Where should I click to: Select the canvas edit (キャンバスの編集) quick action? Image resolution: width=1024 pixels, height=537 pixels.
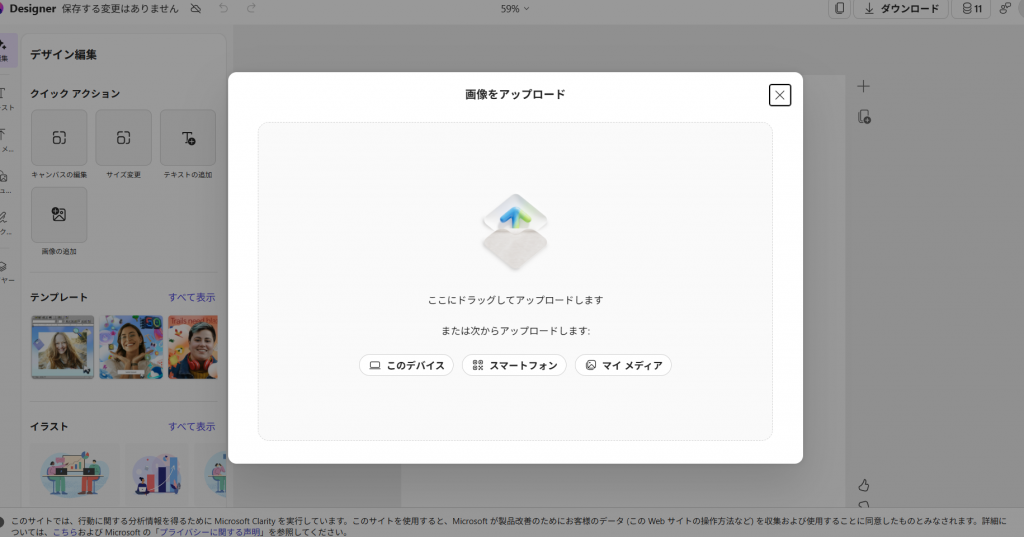(59, 138)
